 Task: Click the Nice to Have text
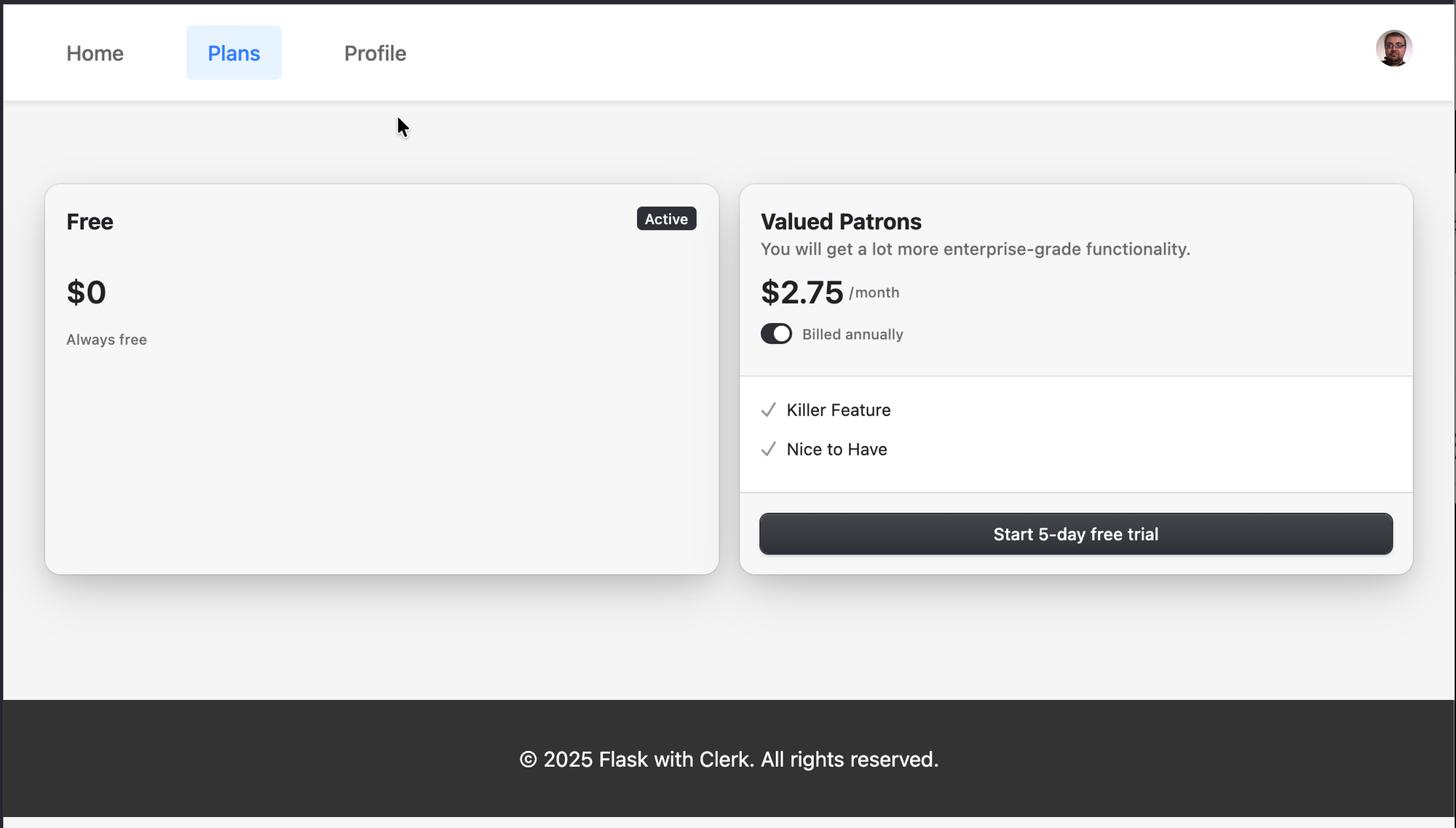[836, 450]
